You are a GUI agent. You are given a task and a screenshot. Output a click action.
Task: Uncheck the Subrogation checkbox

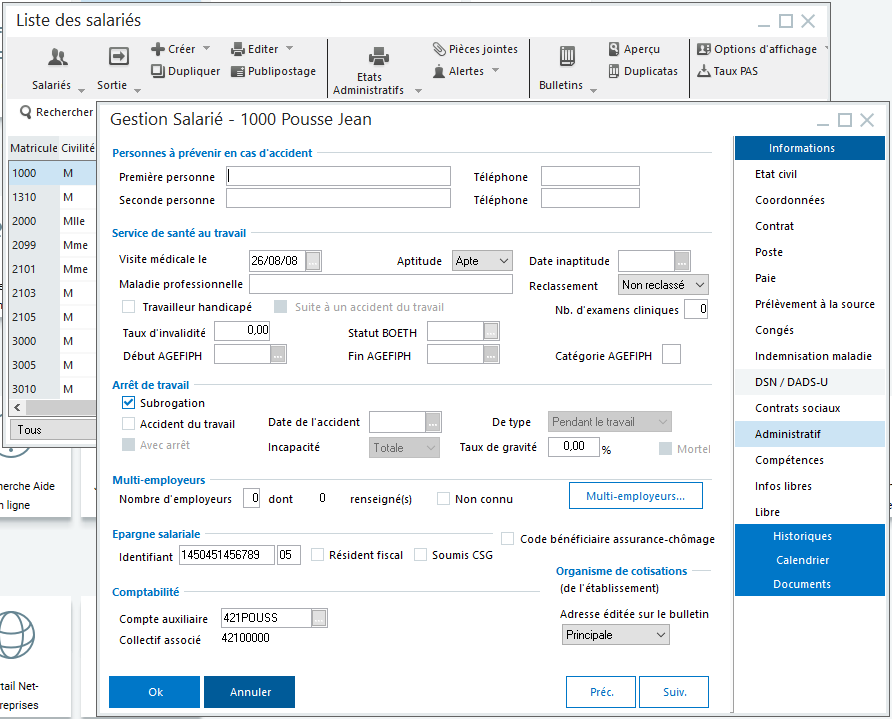coord(128,403)
